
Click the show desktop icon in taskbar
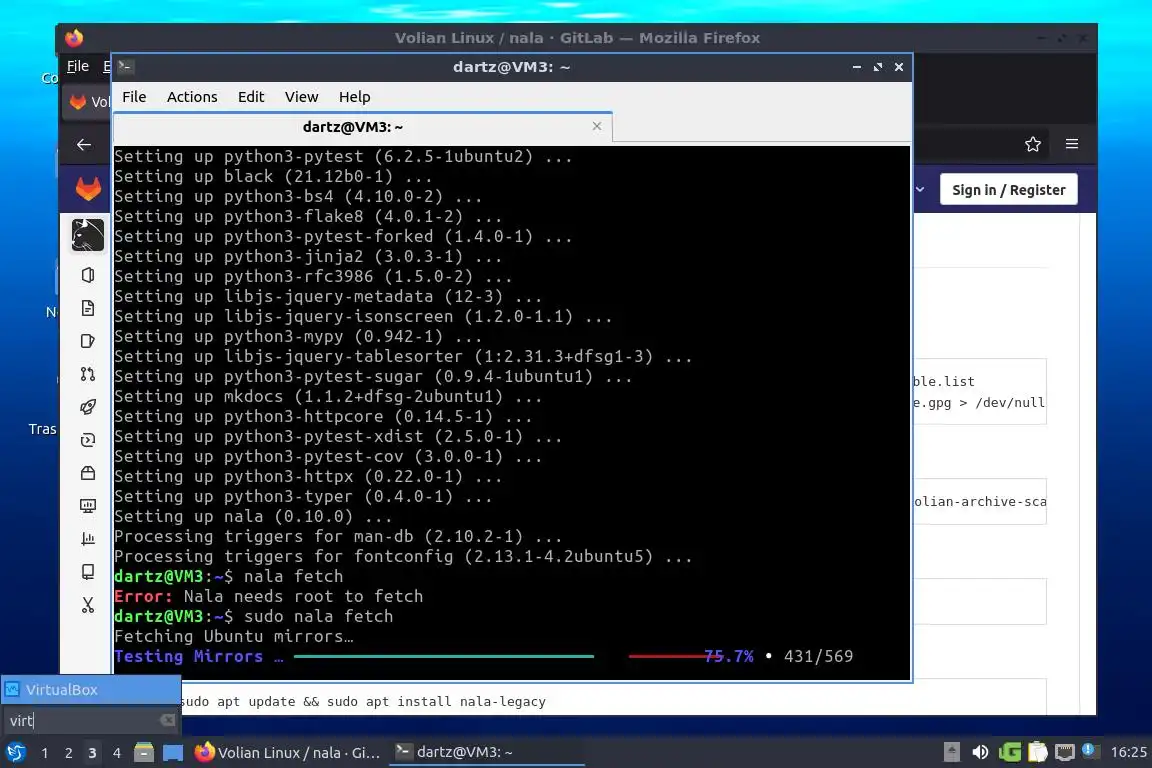173,753
